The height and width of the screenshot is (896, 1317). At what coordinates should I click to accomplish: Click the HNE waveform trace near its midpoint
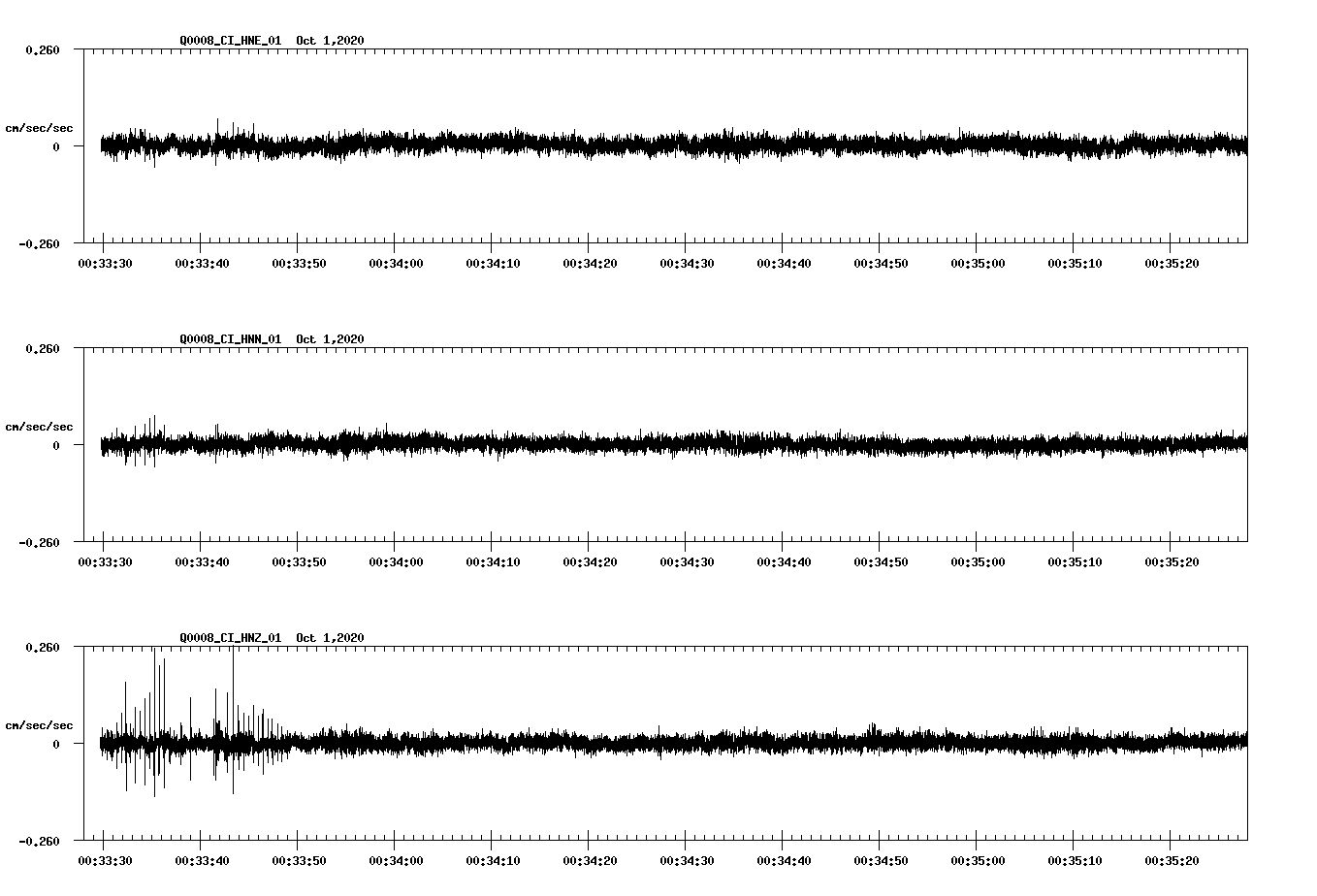(669, 145)
